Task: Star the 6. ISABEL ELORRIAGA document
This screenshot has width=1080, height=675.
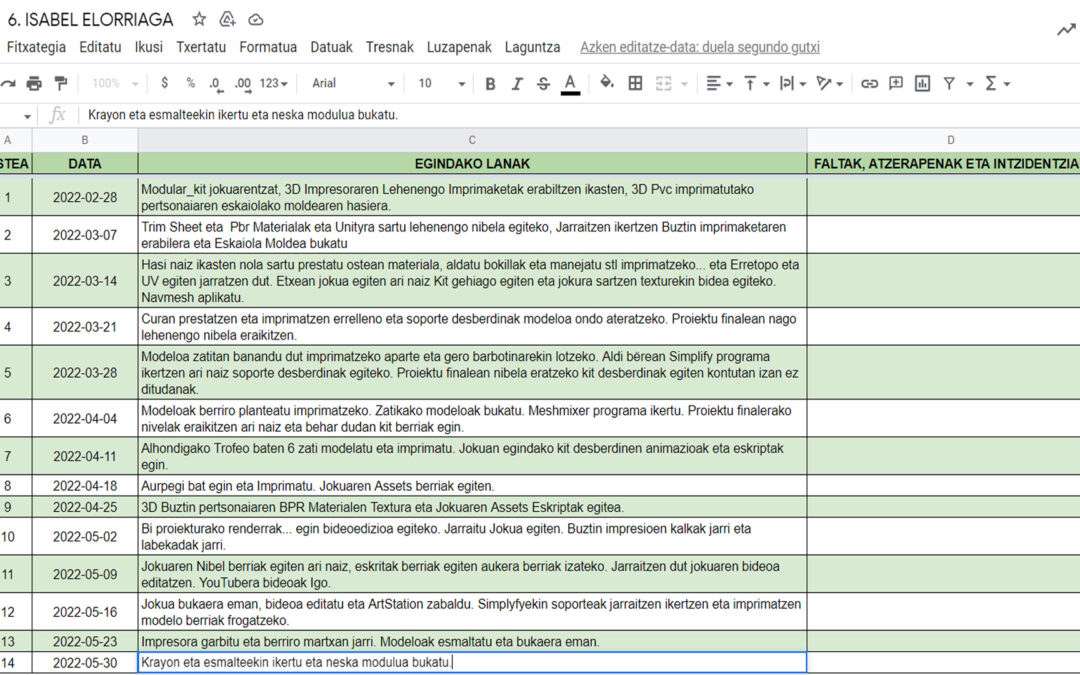Action: pos(199,19)
